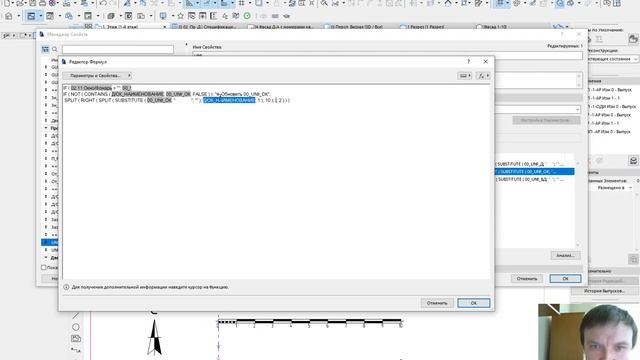Click the expressions list vertical scrollbar
640x360 pixels.
coord(578,204)
